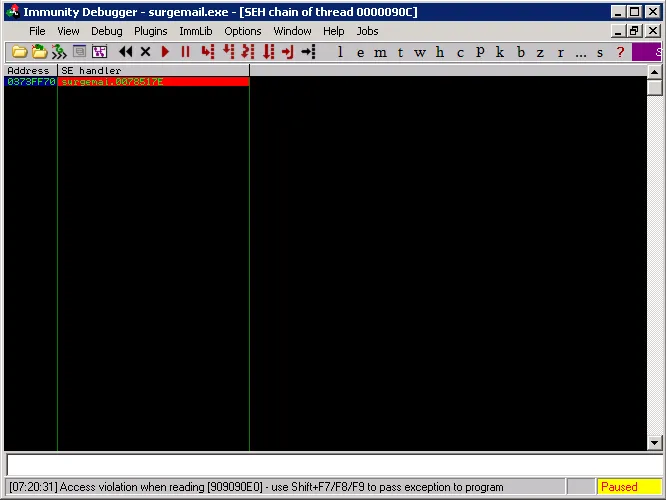
Task: Show executable modules with 'e' button
Action: tap(360, 52)
